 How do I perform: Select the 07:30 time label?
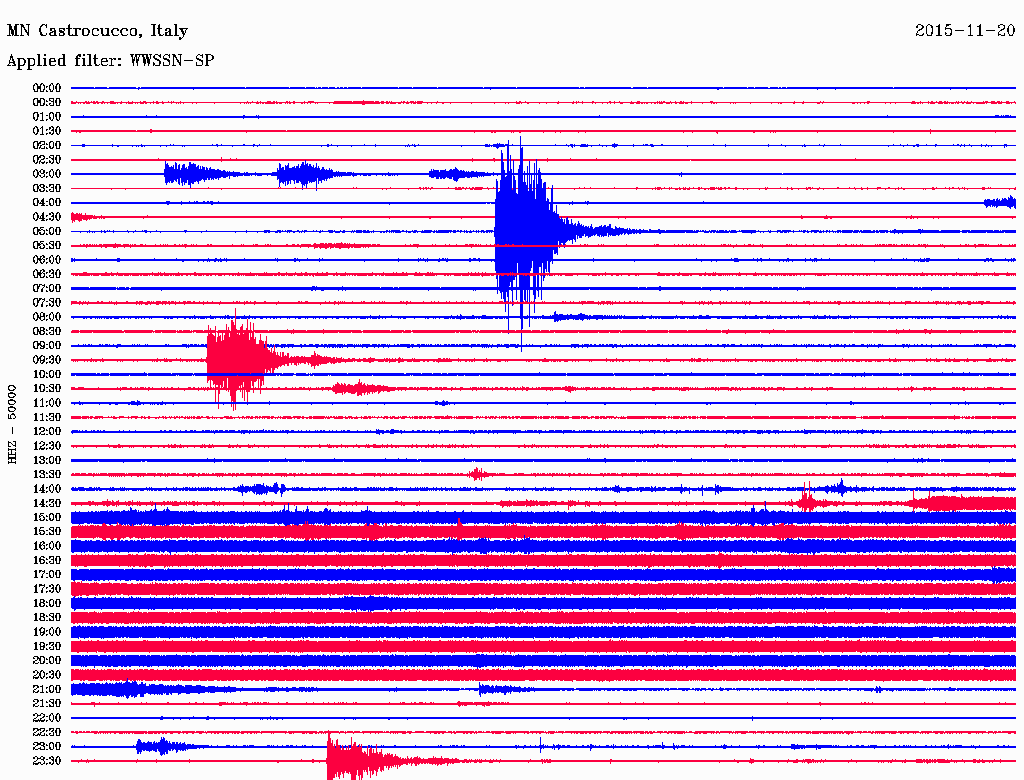[x=47, y=303]
